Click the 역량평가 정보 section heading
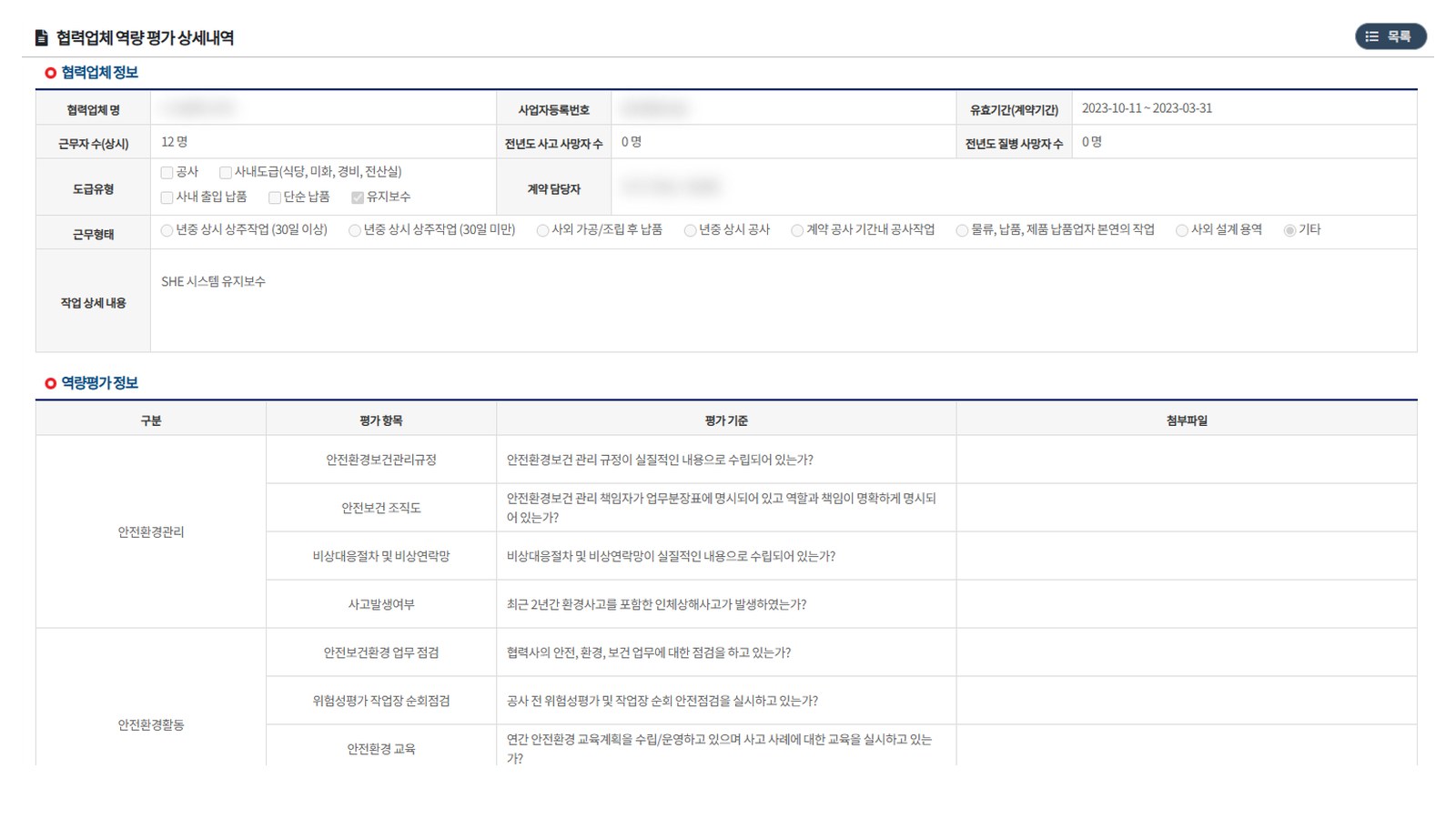 tap(99, 383)
